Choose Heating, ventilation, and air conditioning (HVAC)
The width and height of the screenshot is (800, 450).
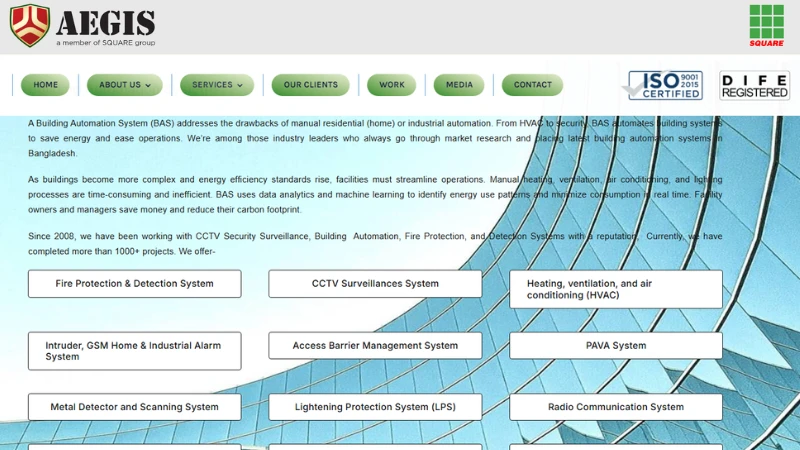pos(616,289)
